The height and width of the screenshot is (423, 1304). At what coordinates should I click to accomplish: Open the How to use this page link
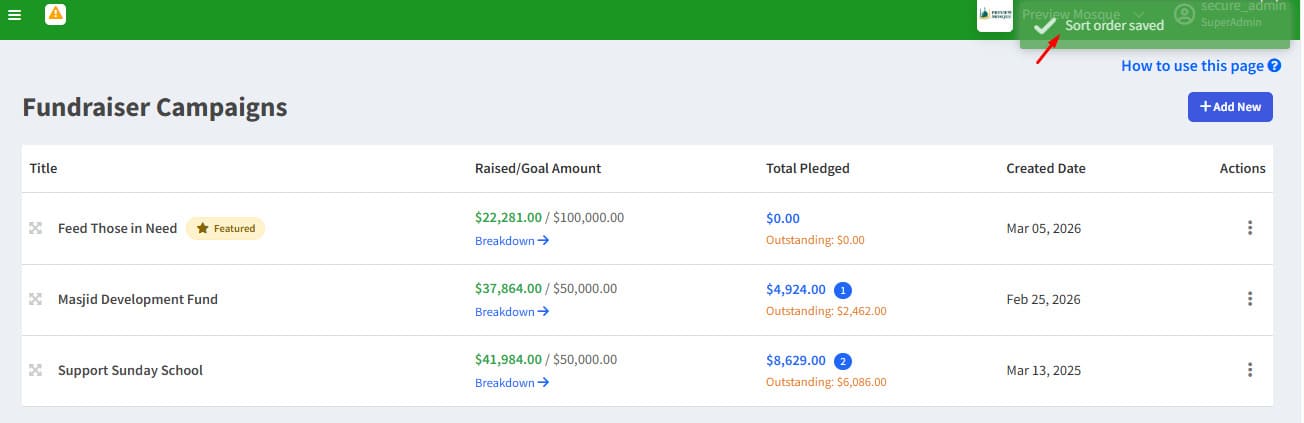1192,66
